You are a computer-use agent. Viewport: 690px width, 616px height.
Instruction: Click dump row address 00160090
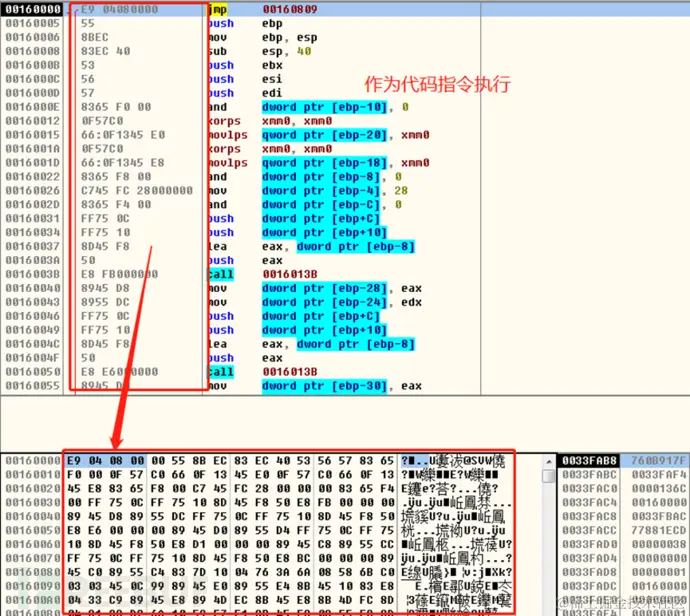33,586
